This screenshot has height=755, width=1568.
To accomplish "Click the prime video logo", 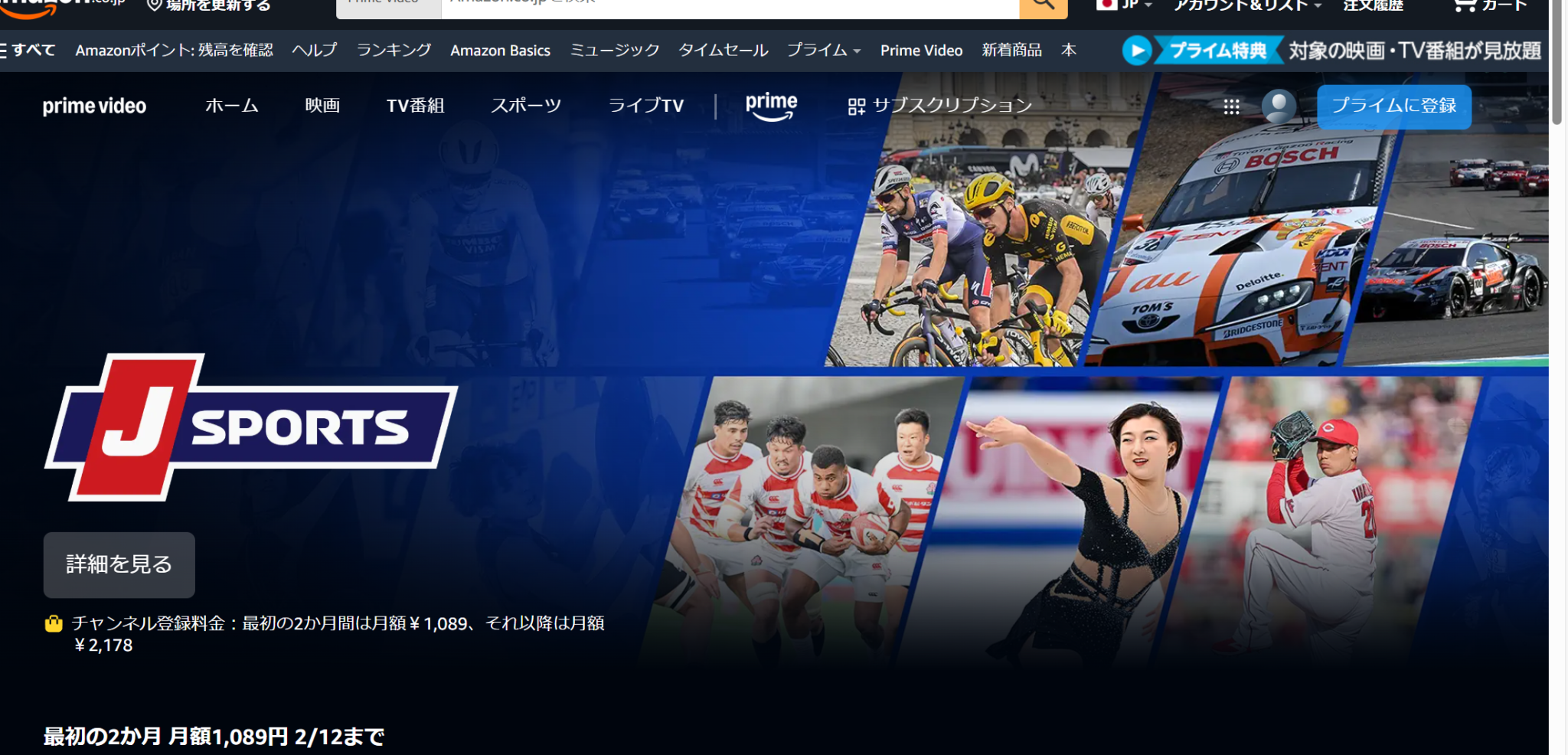I will 94,106.
